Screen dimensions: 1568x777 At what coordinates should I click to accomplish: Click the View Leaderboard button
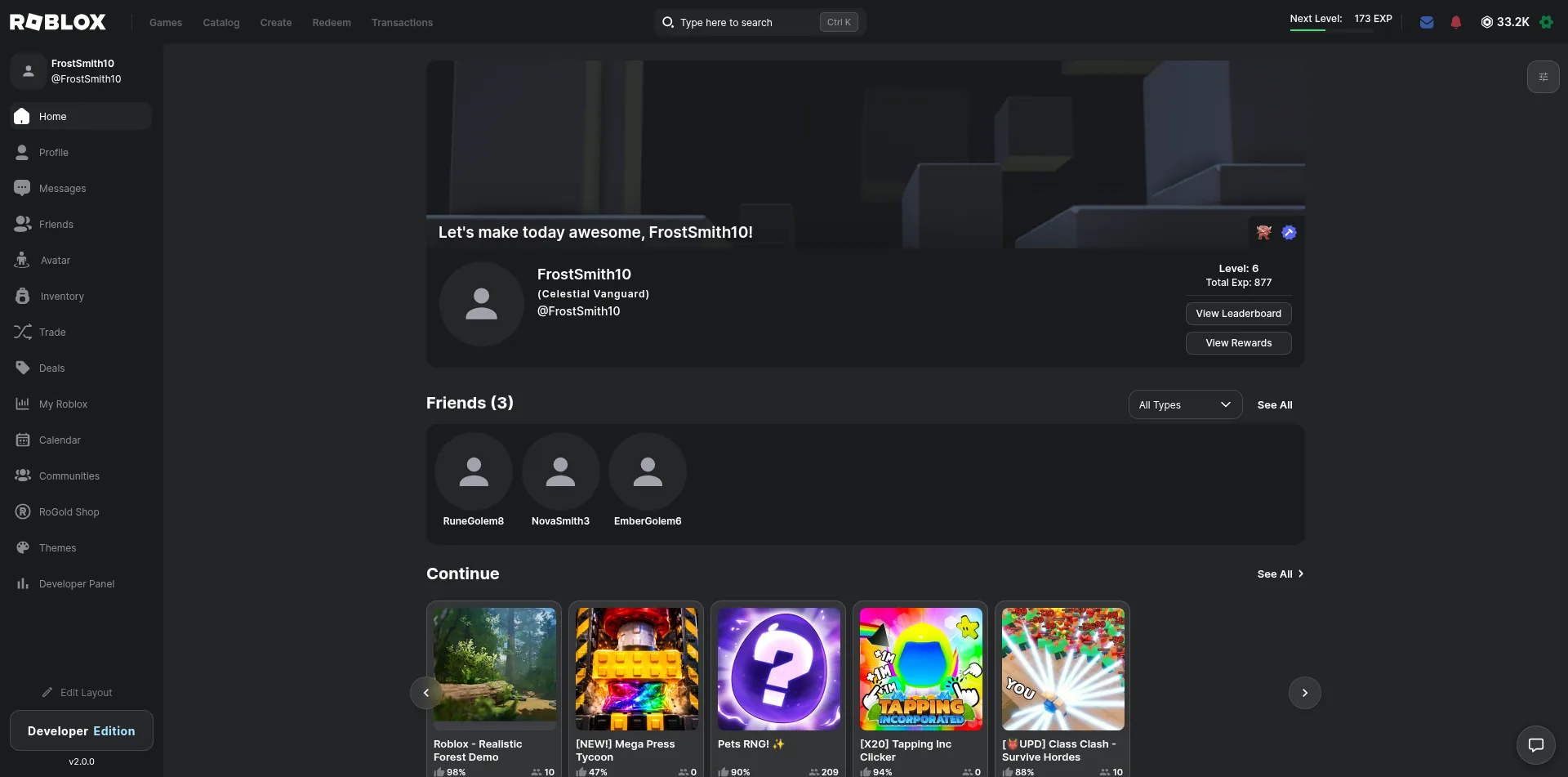tap(1238, 314)
